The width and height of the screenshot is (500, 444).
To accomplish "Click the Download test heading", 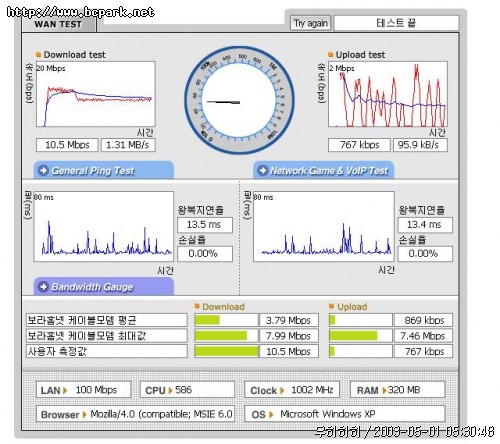I will [x=74, y=54].
